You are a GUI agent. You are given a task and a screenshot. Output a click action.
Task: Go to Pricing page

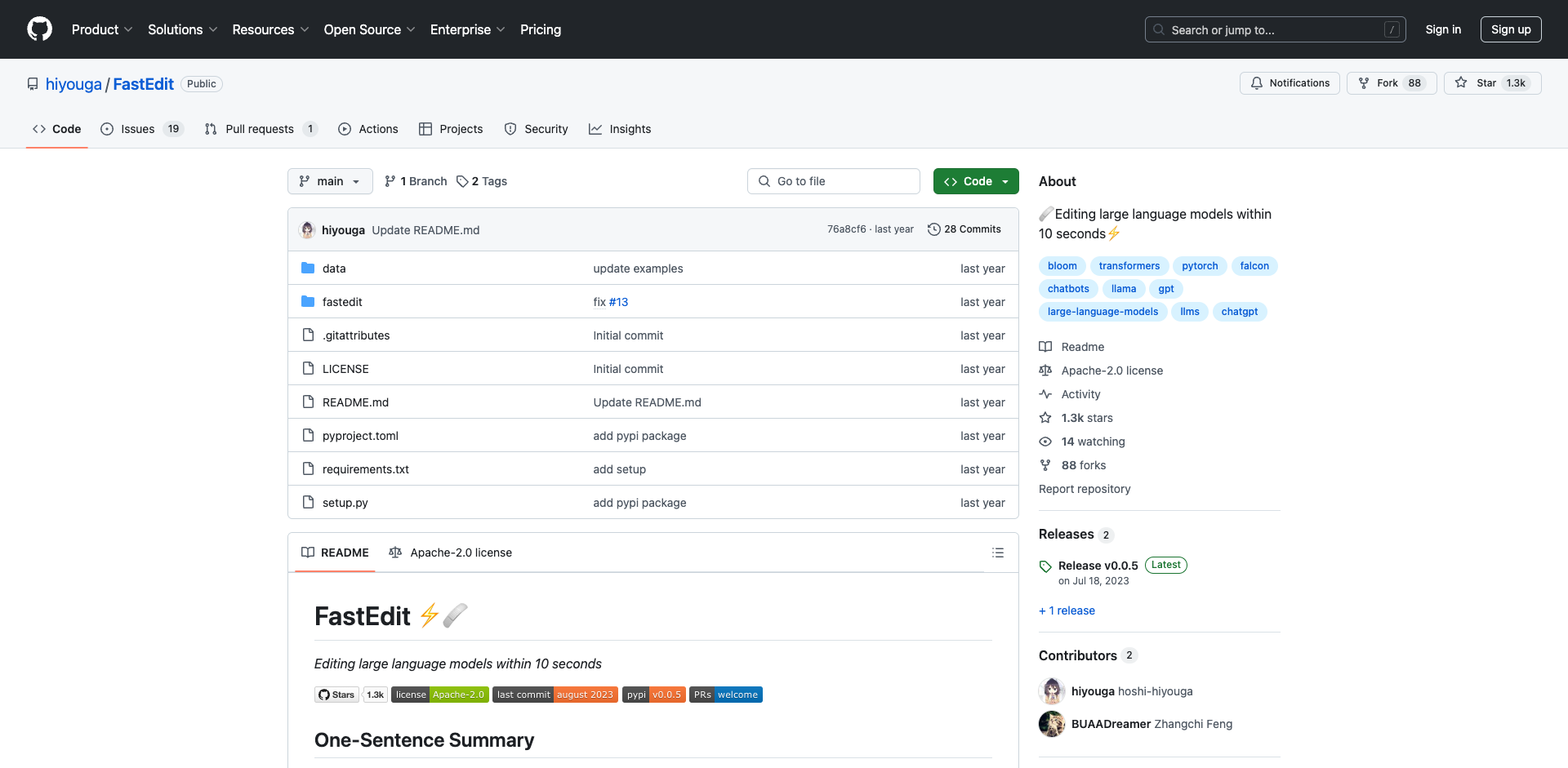click(541, 29)
